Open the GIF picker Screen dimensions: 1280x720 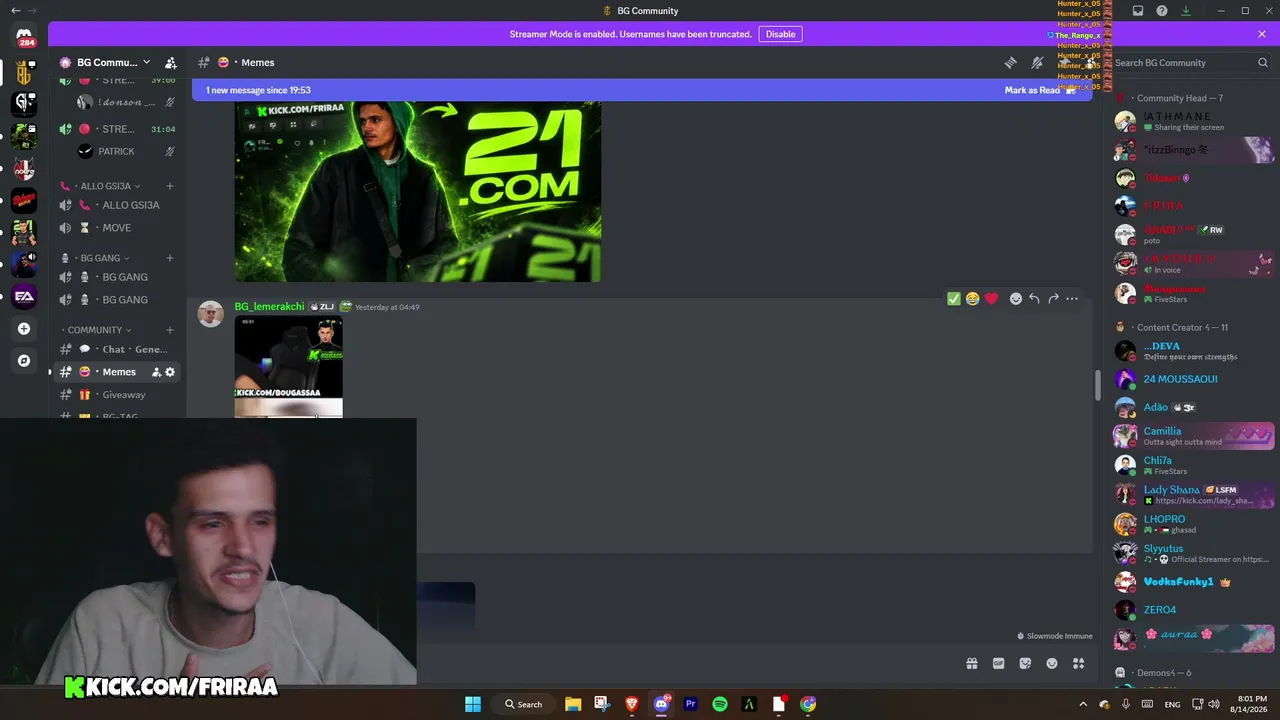pos(998,663)
